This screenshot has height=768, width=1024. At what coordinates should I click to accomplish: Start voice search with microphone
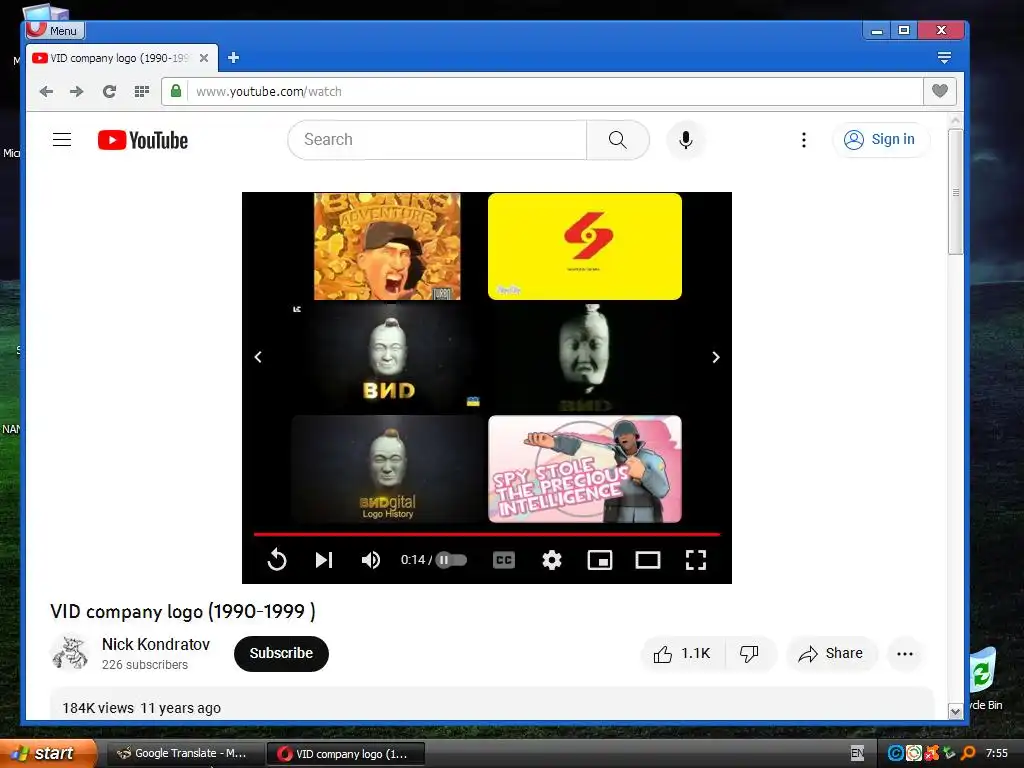[686, 140]
